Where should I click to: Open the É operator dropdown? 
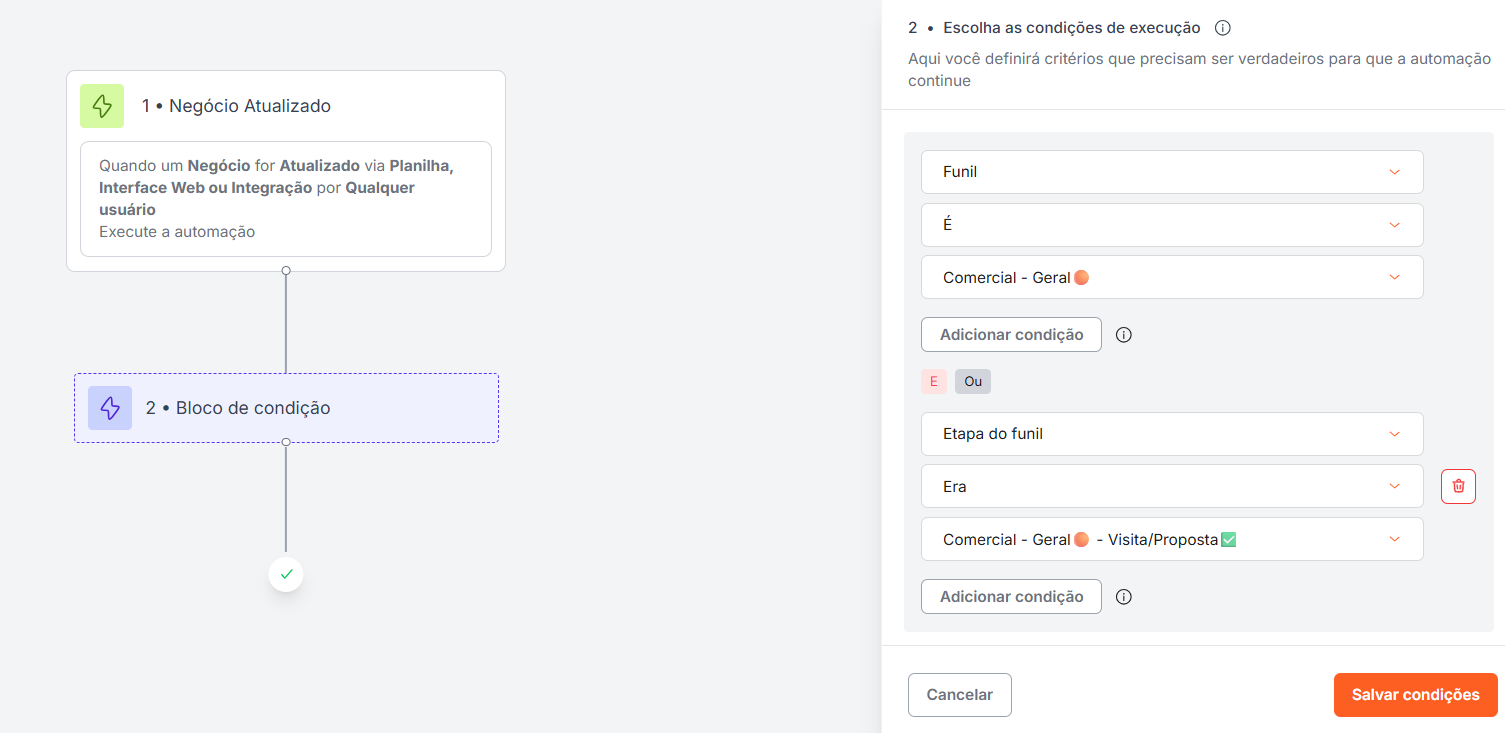1172,225
